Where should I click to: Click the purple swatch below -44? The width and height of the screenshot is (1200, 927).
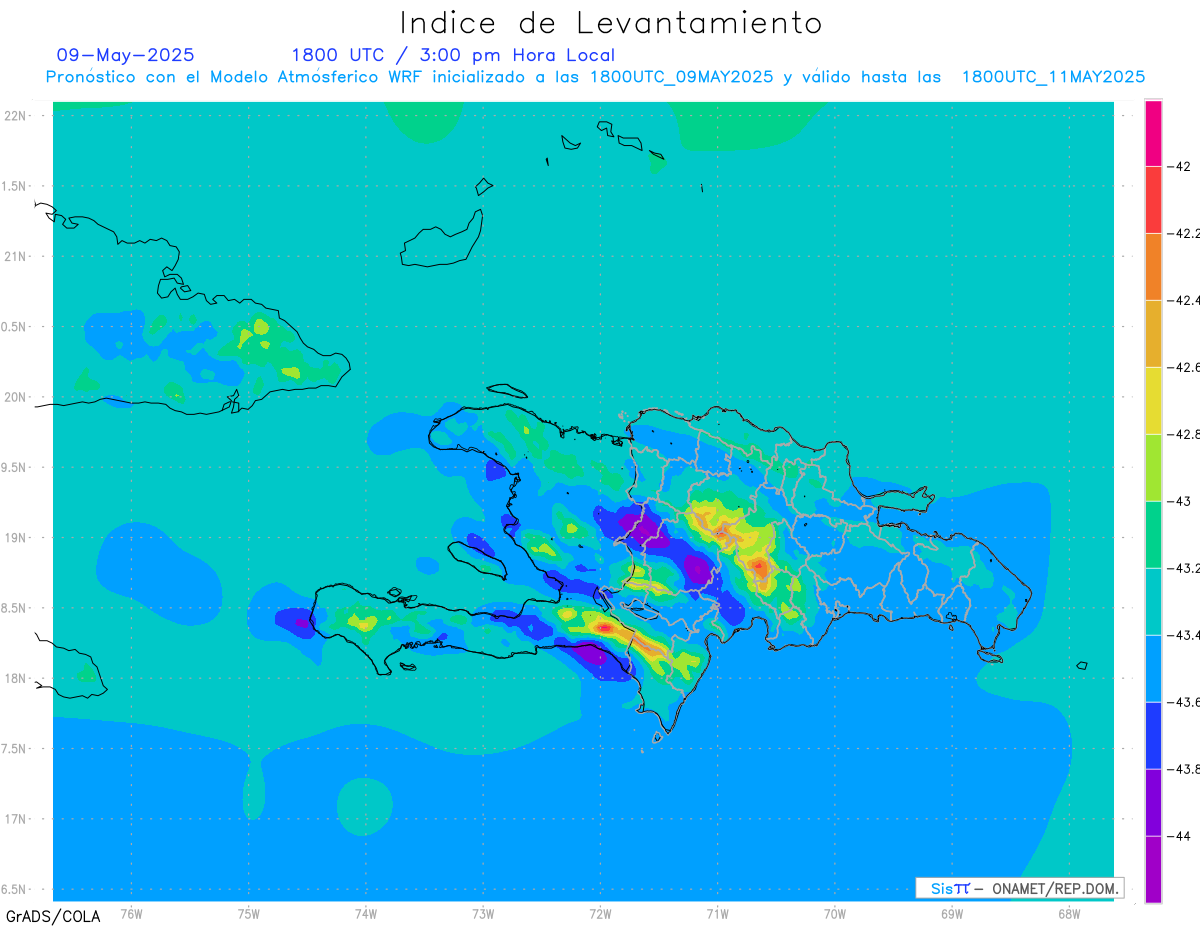(1153, 869)
